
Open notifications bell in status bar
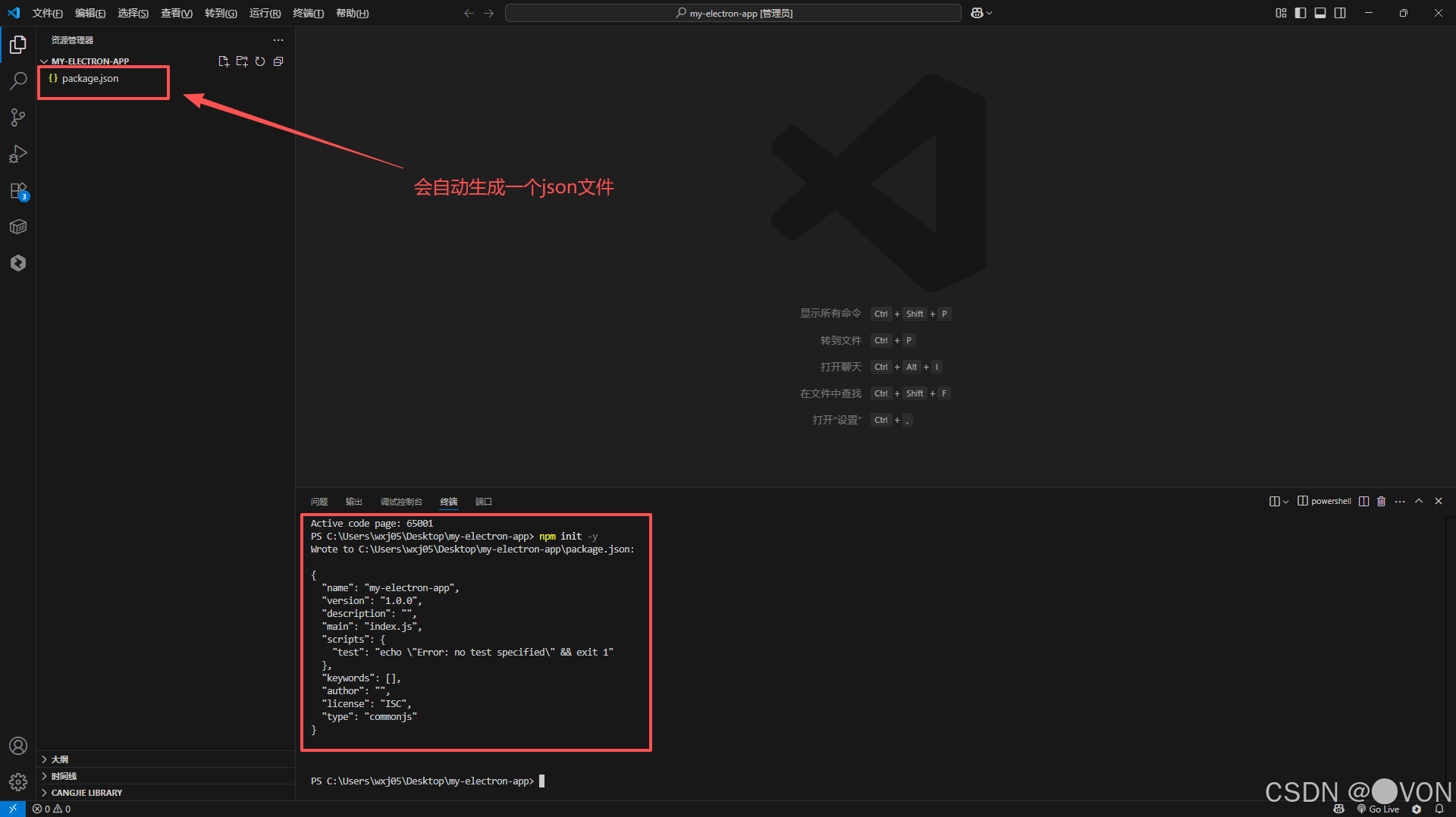click(1439, 809)
